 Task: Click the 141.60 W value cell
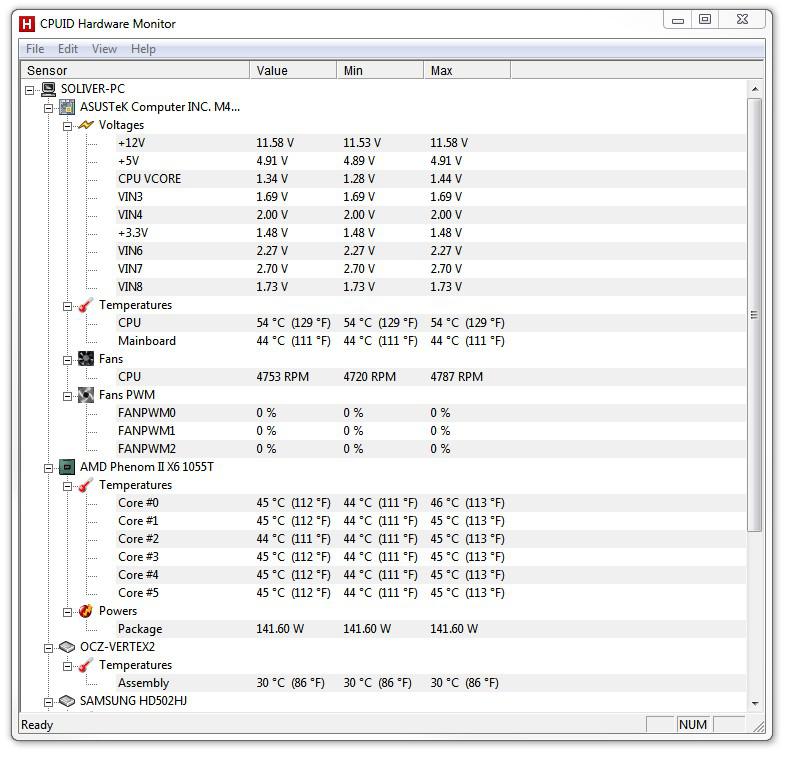(280, 629)
